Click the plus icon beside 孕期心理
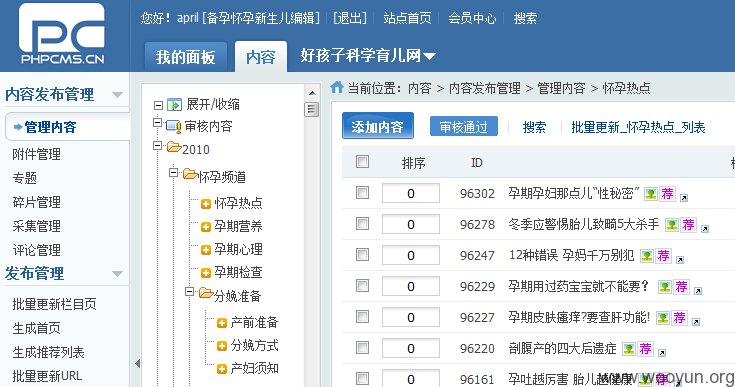This screenshot has width=735, height=387. 206,250
